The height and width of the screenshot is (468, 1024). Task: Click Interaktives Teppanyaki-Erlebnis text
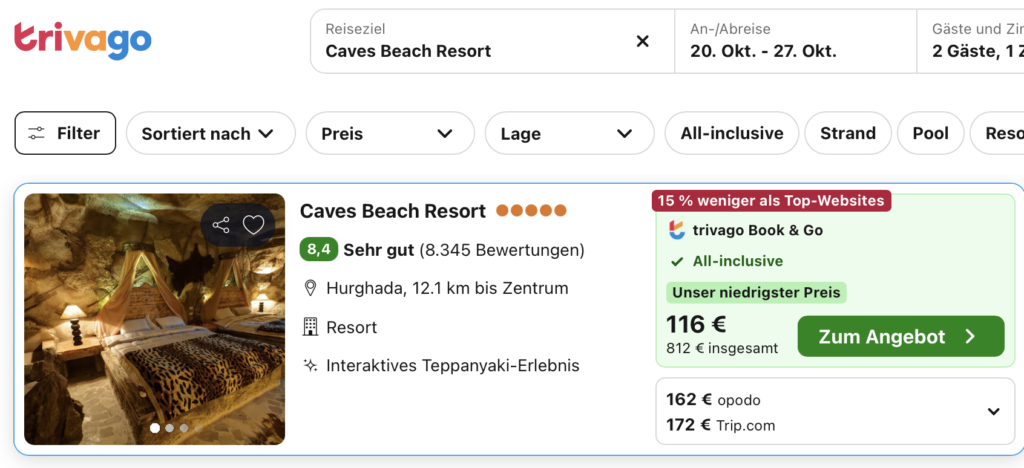click(453, 366)
